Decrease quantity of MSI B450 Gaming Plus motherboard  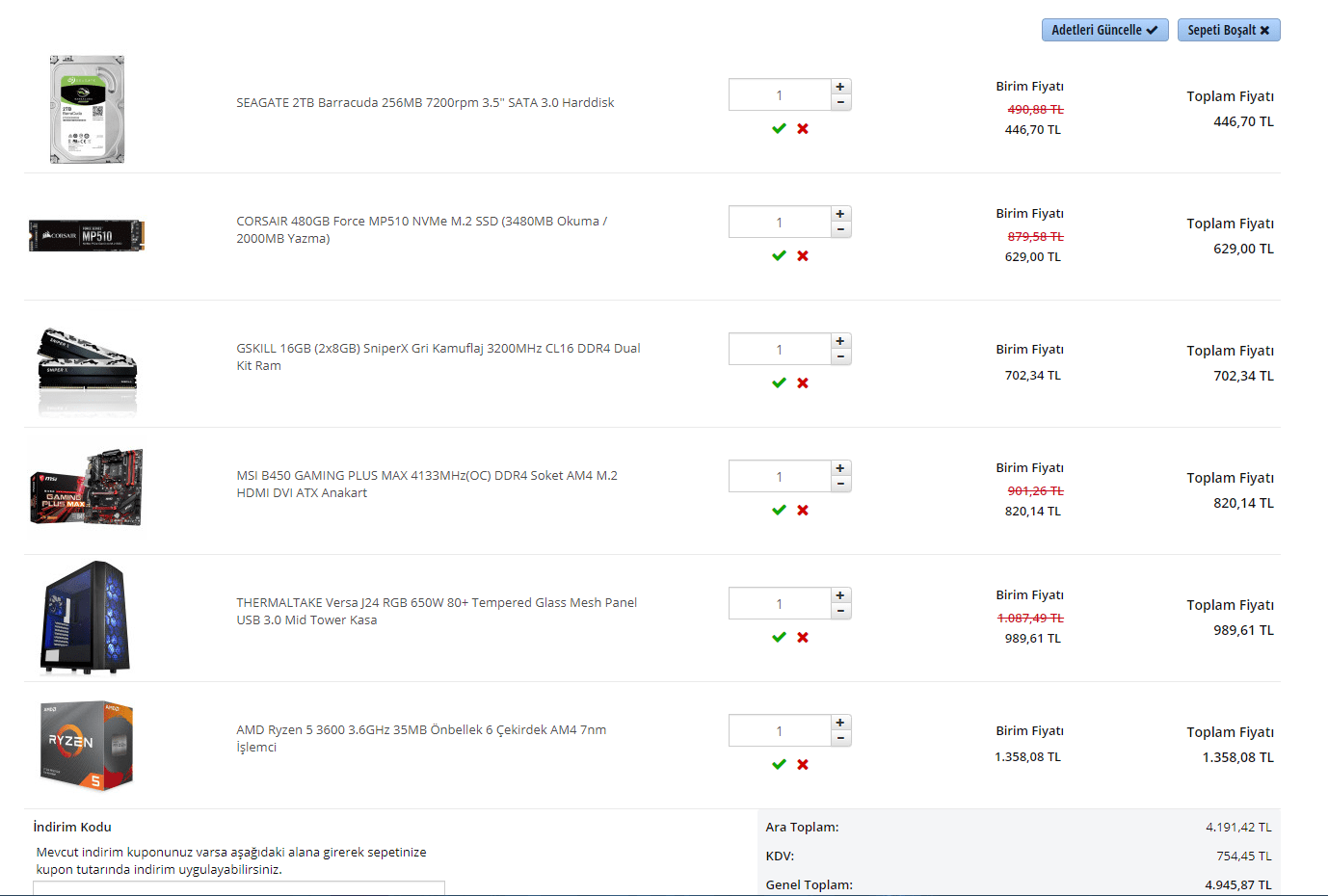[x=840, y=484]
